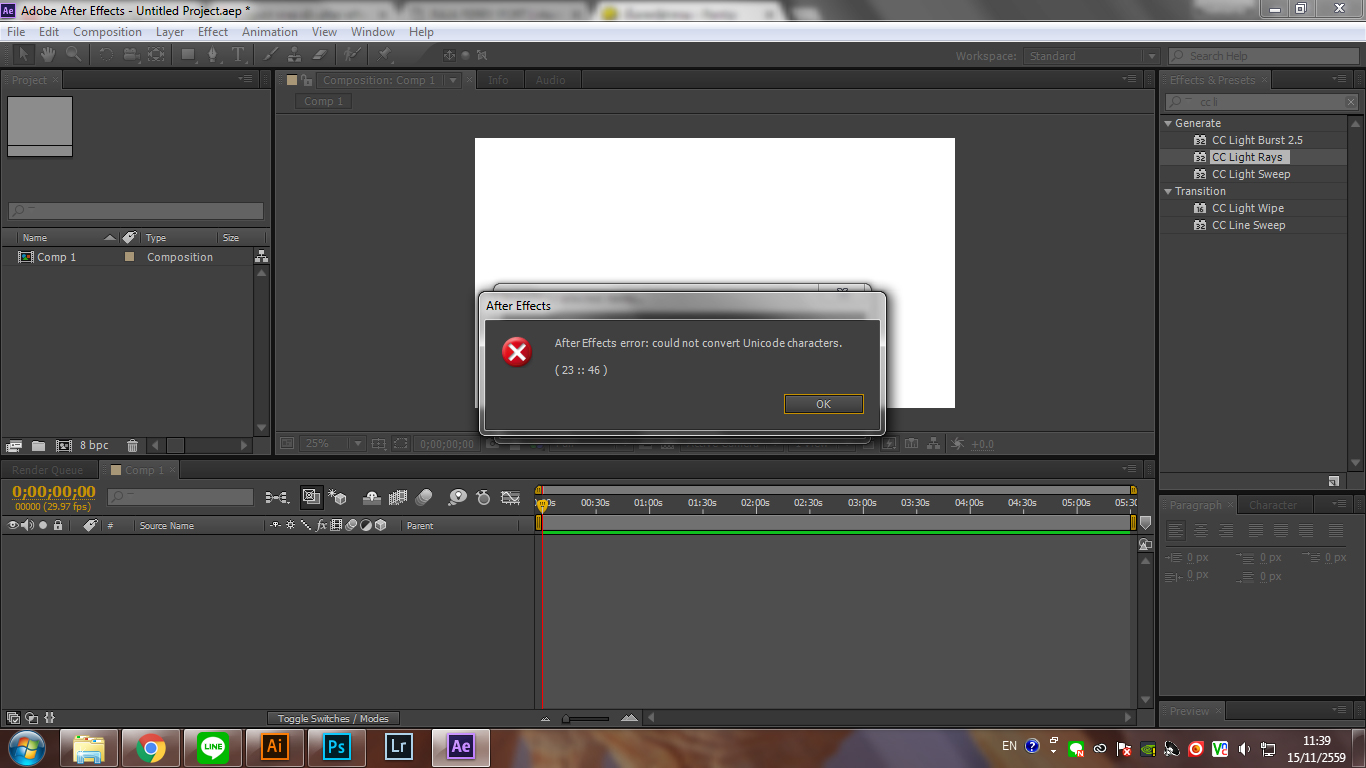The height and width of the screenshot is (768, 1366).
Task: Open the Effects & Presets panel menu
Action: point(1341,79)
